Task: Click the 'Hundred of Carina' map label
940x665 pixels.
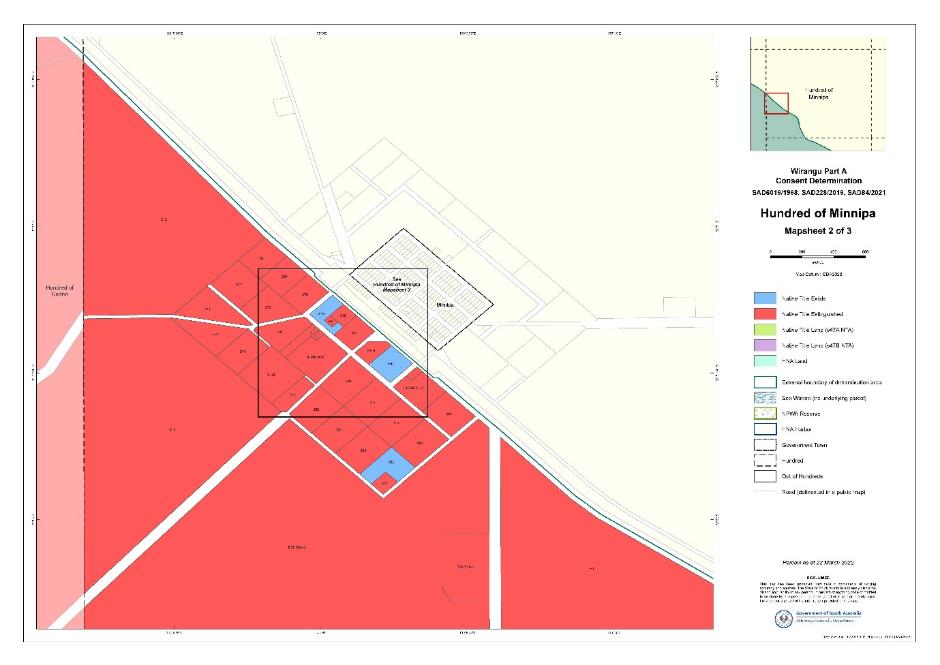Action: point(59,291)
